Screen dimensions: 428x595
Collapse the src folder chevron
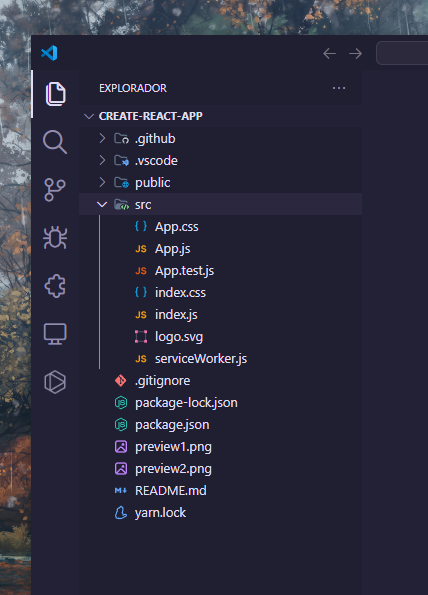102,205
